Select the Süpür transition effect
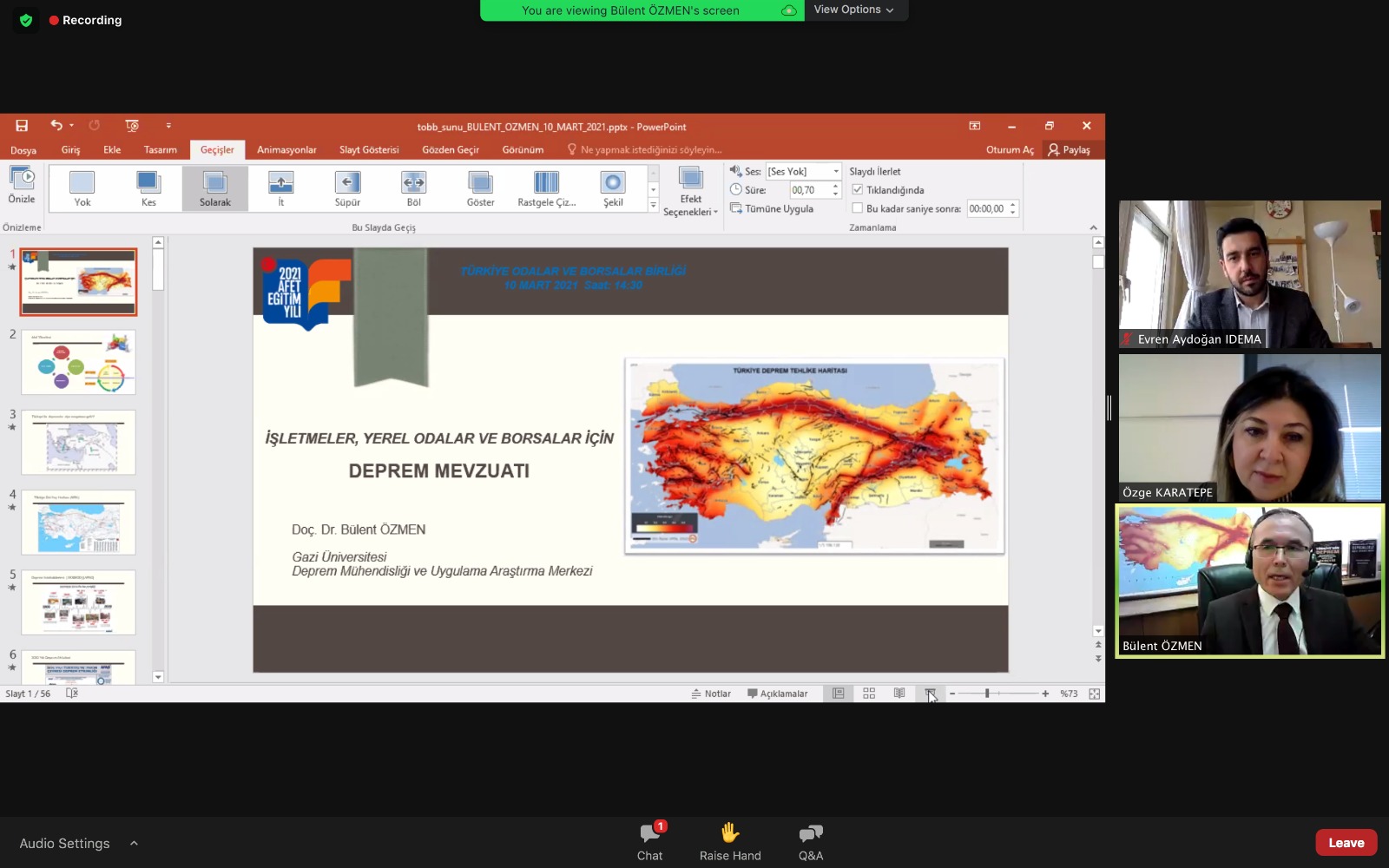 click(x=347, y=187)
